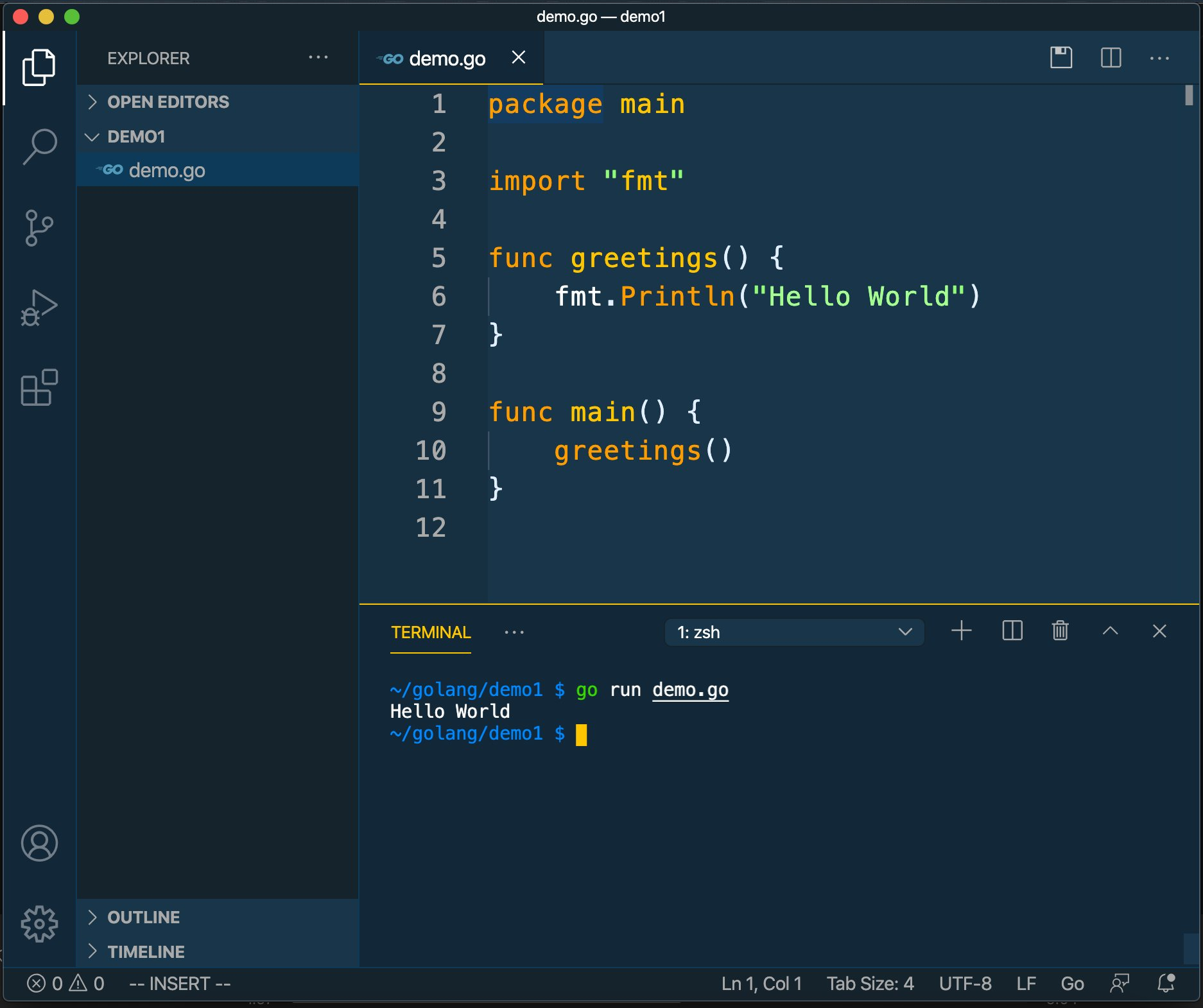The image size is (1203, 1008).
Task: Open the Run and Debug view
Action: [39, 308]
